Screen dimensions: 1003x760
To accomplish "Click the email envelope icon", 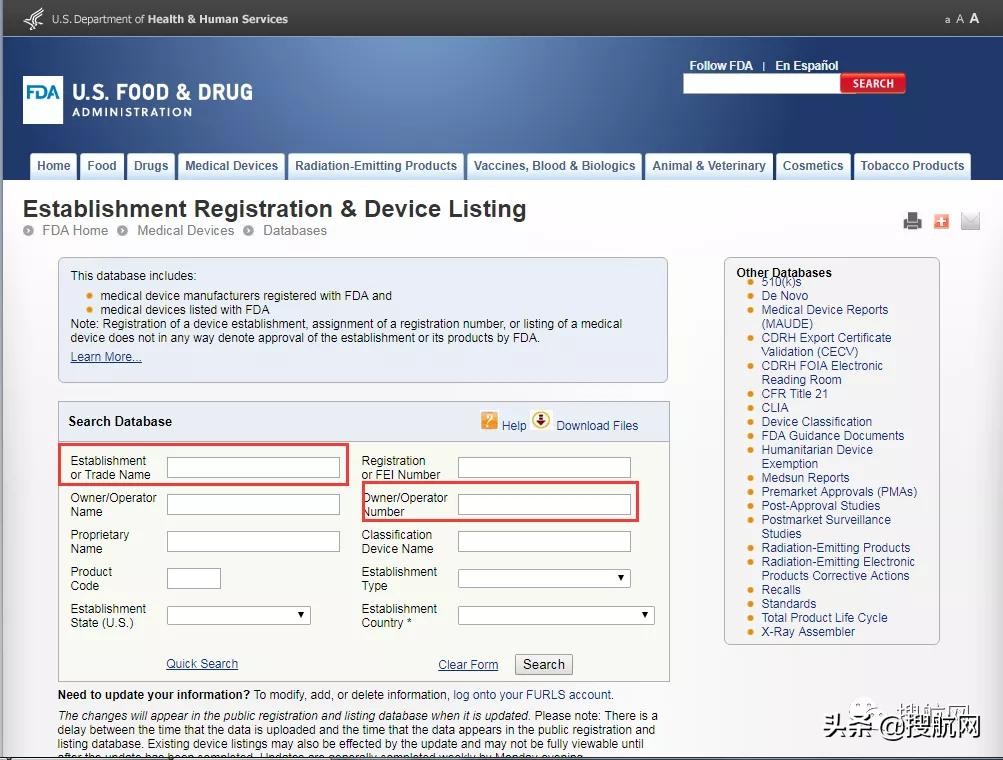I will [970, 221].
